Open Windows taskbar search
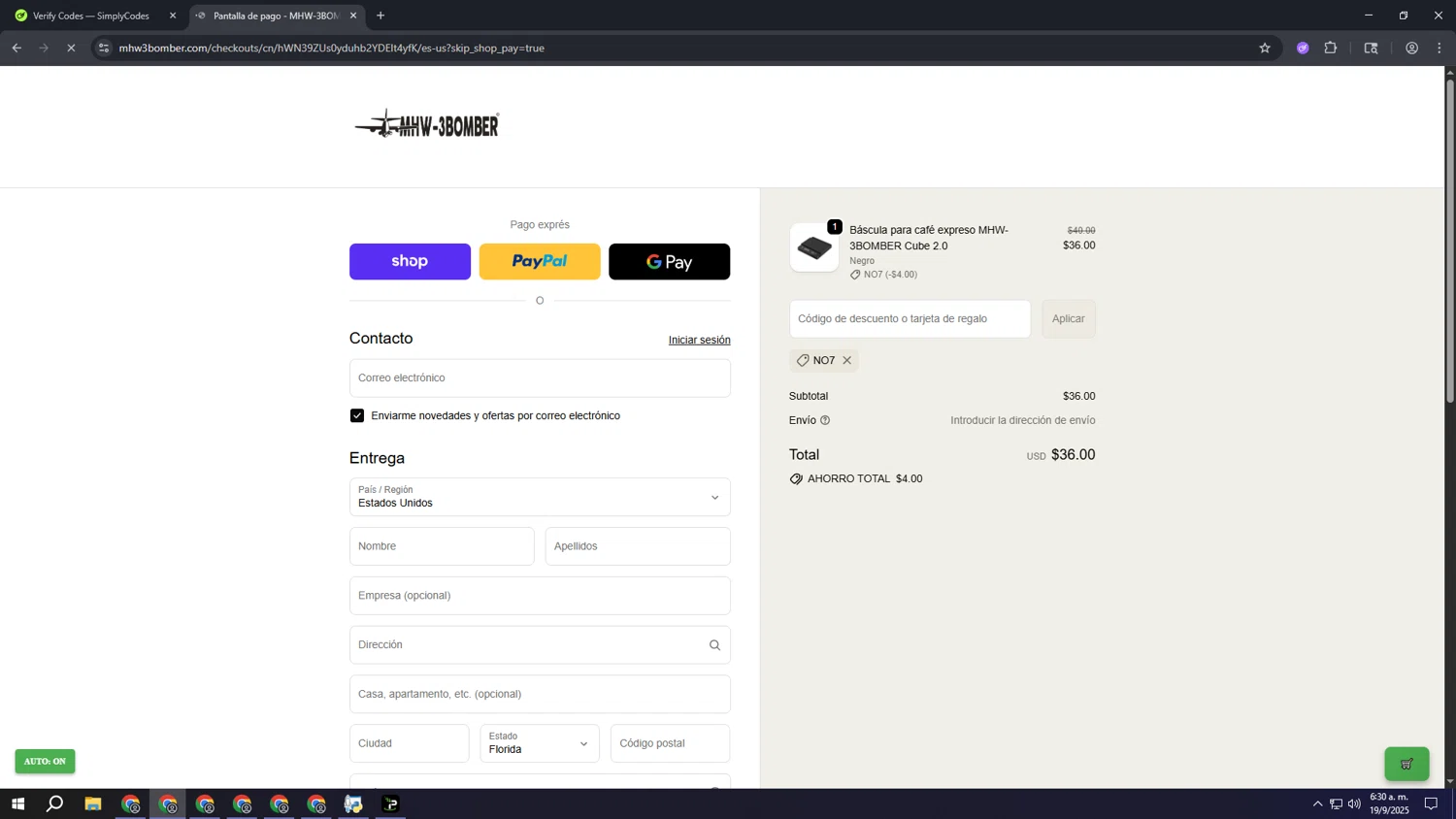This screenshot has height=819, width=1456. tap(55, 803)
